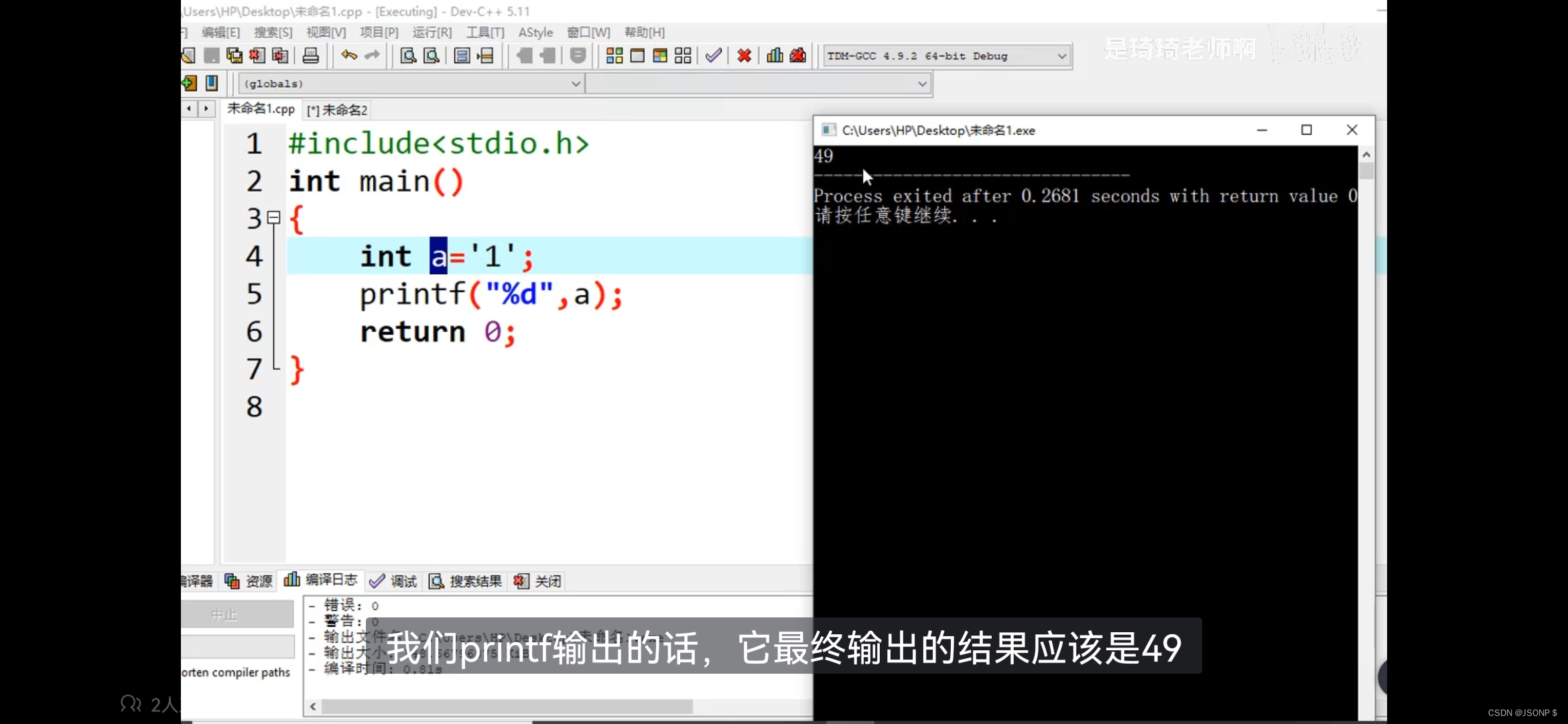This screenshot has height=724, width=1568.
Task: Click the Run program window icon
Action: tap(637, 56)
